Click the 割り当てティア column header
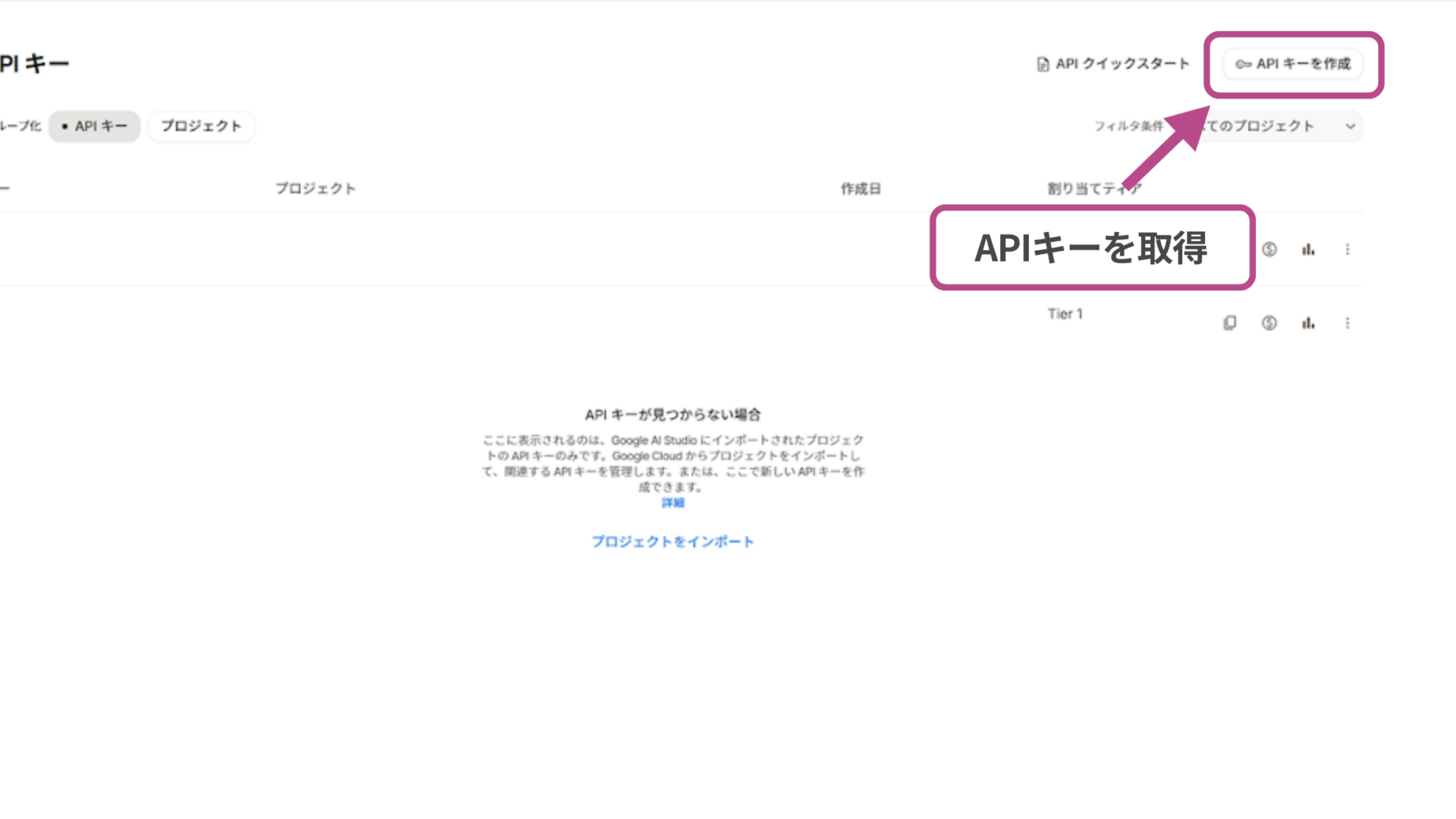 (x=1092, y=188)
